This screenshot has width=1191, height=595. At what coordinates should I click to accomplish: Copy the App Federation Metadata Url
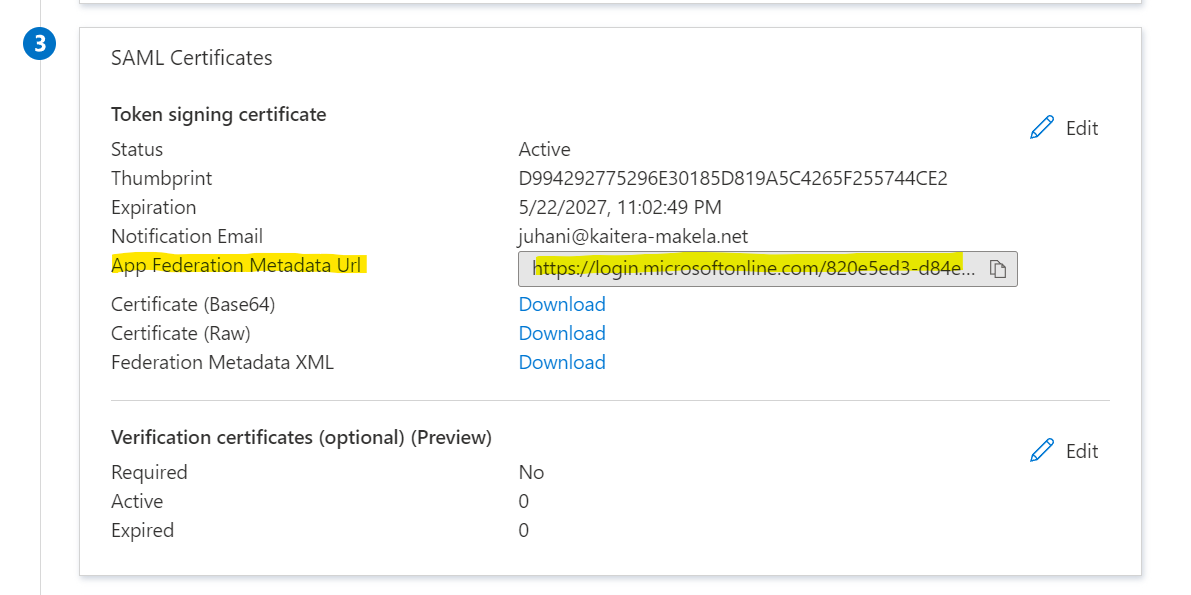pyautogui.click(x=998, y=269)
